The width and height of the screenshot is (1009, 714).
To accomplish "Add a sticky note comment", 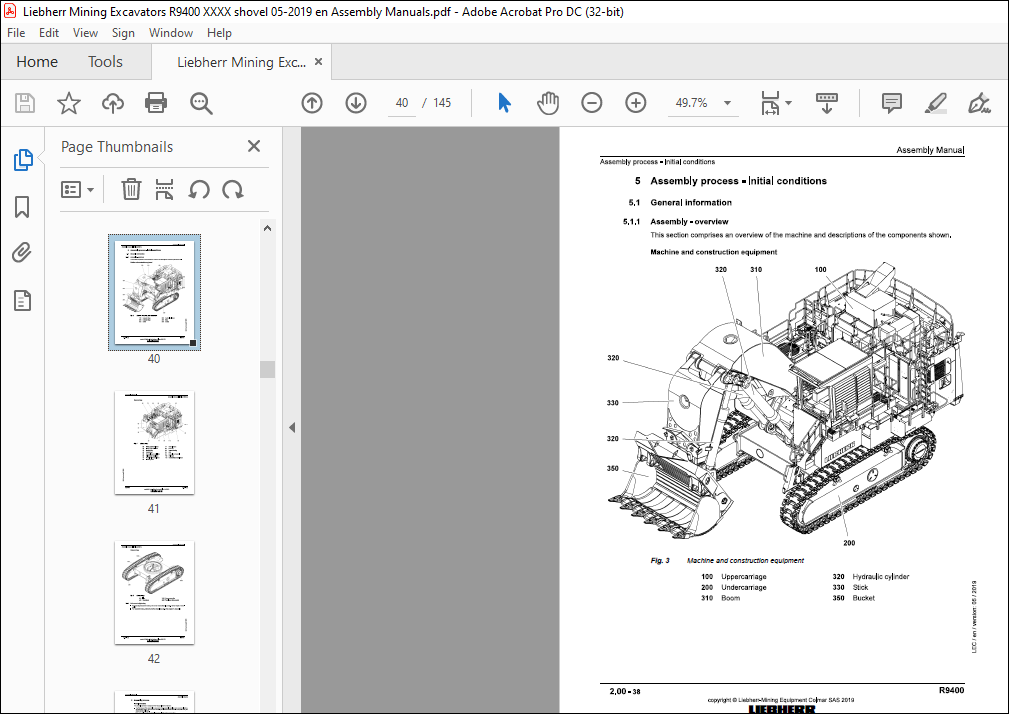I will (891, 103).
